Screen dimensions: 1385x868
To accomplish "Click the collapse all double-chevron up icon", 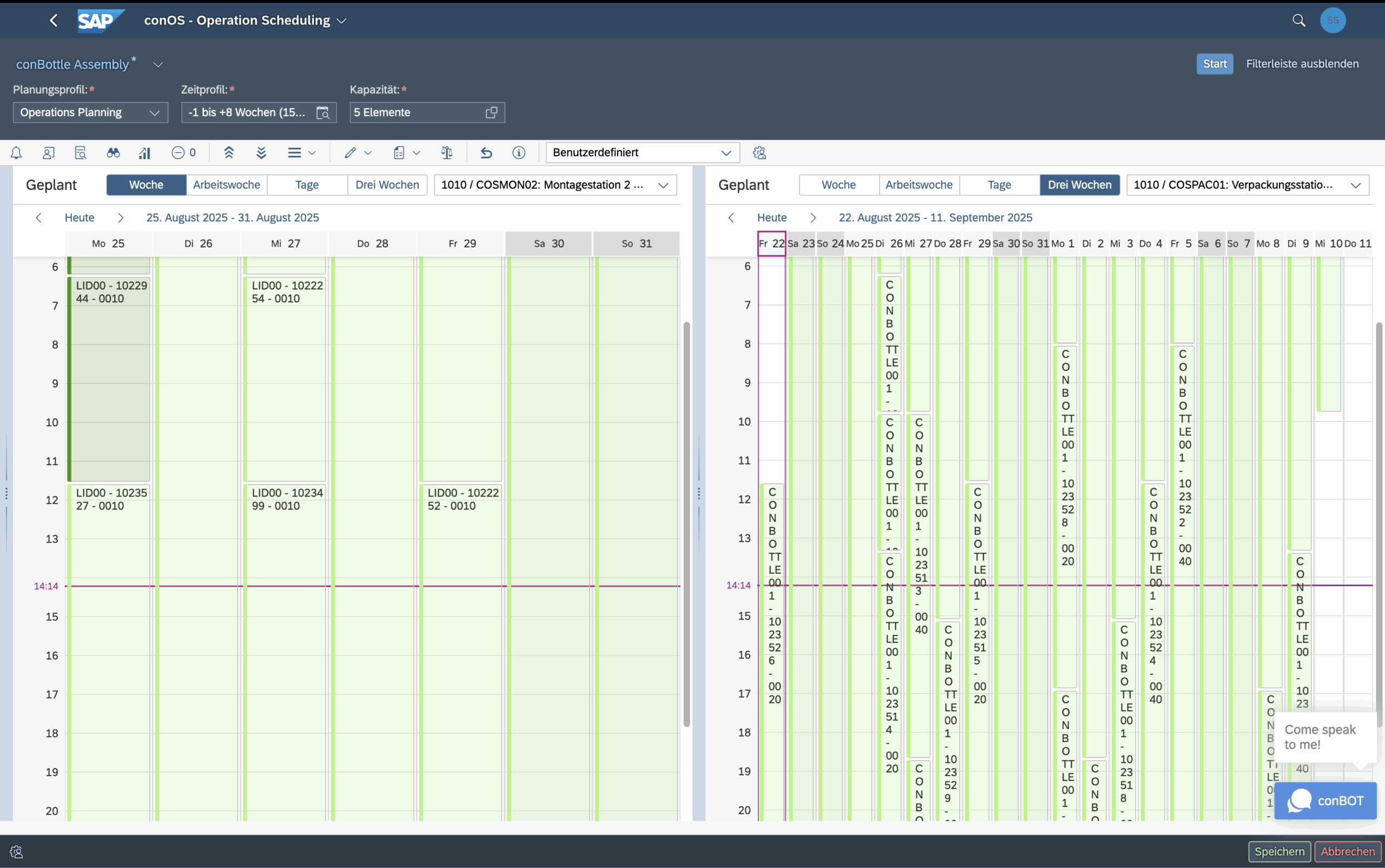I will [x=228, y=153].
